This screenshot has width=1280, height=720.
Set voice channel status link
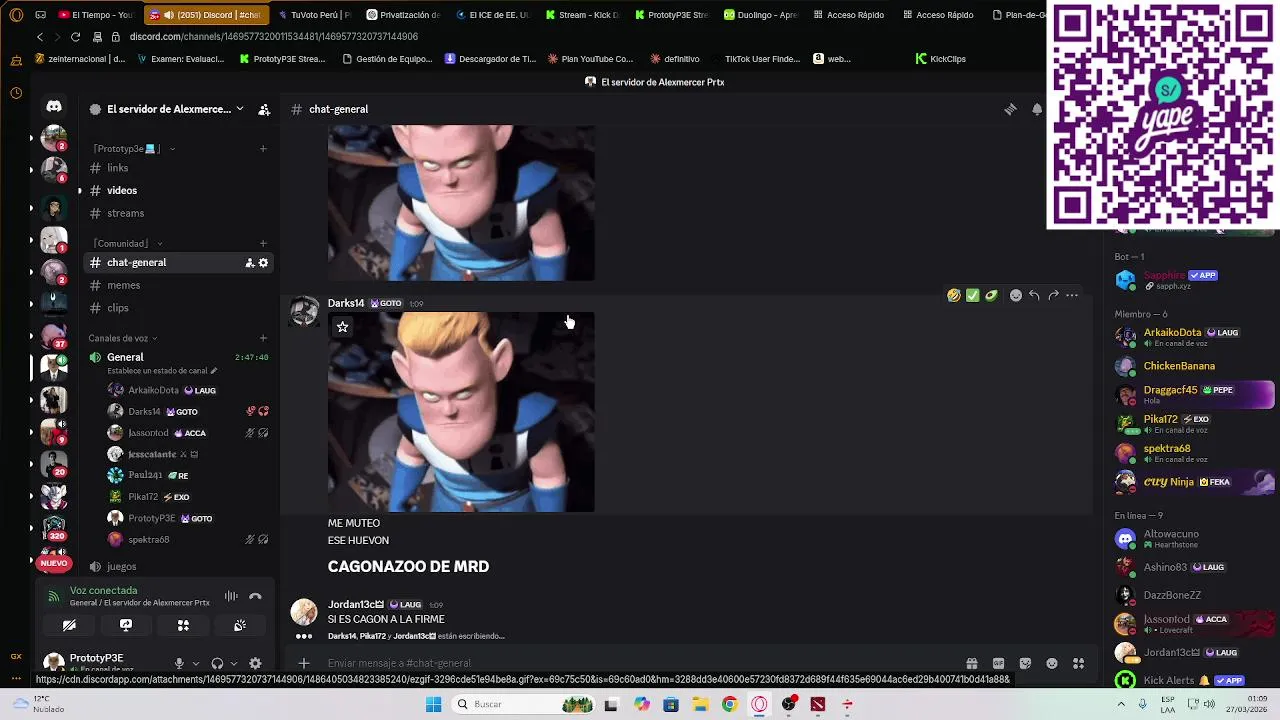tap(162, 371)
